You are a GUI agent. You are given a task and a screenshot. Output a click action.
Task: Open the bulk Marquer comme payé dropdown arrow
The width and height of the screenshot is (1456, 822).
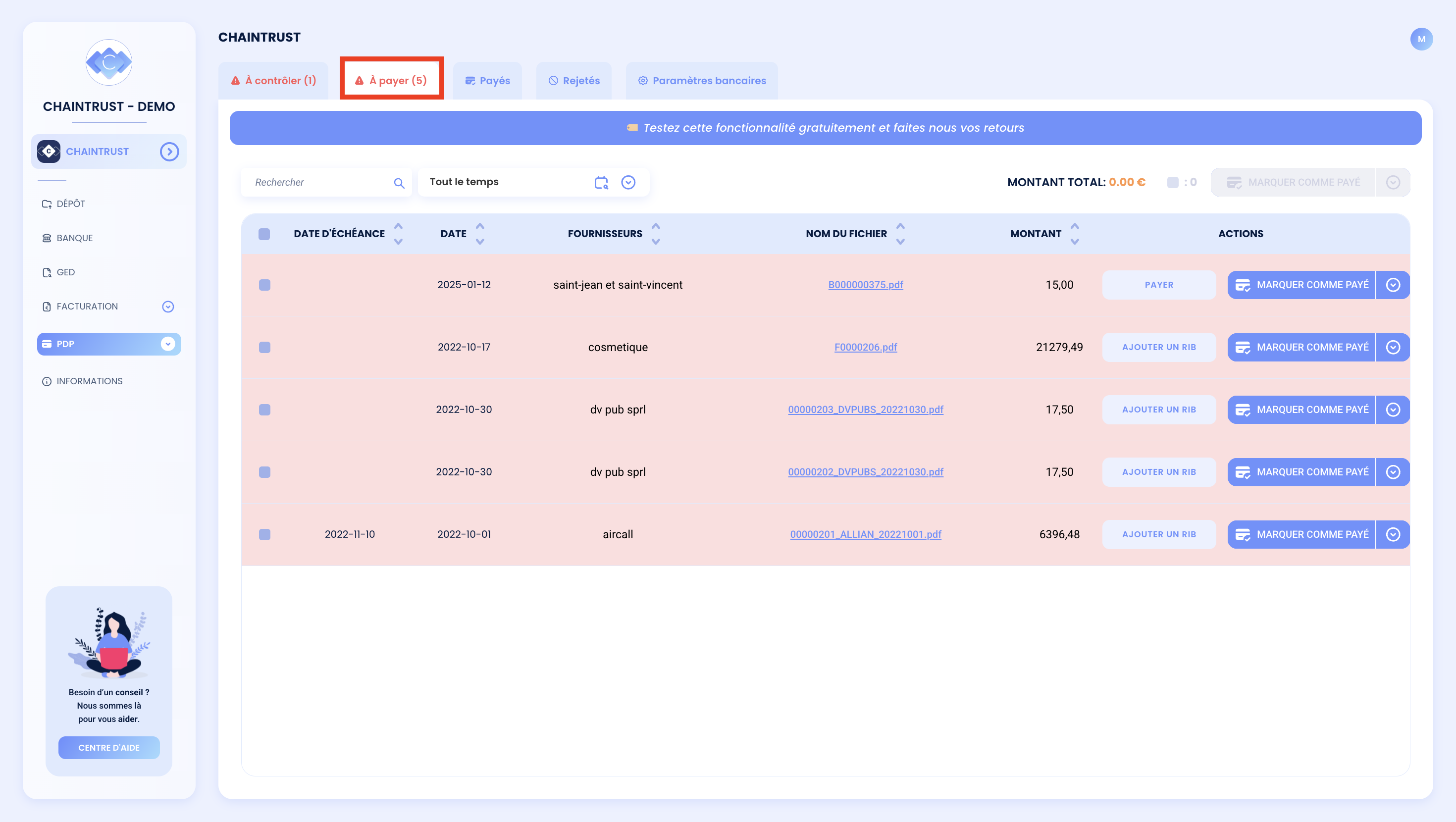(x=1393, y=182)
